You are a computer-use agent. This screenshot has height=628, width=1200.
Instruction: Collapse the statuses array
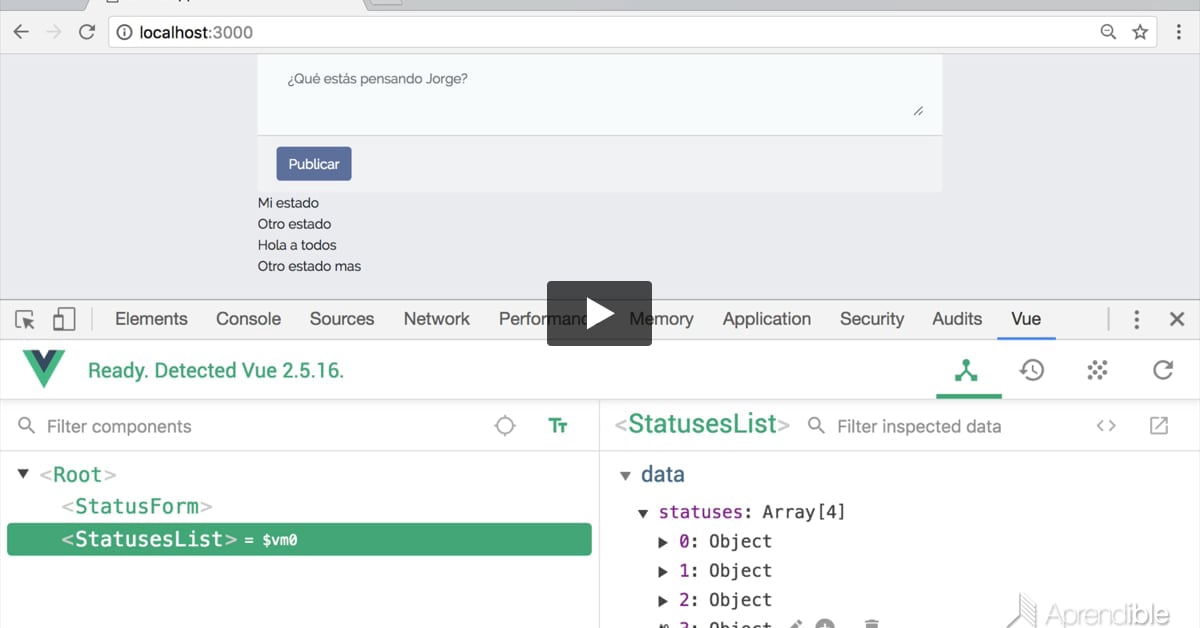point(643,513)
